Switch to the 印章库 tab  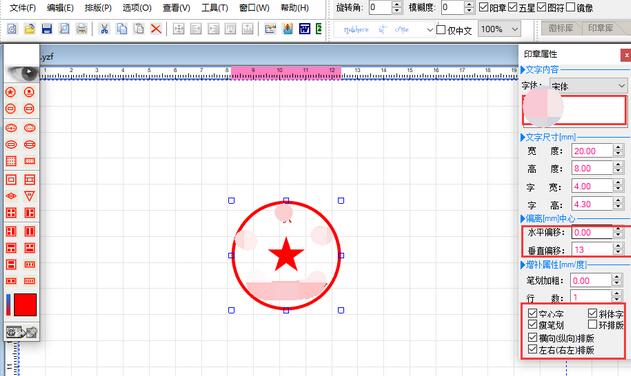pyautogui.click(x=600, y=28)
